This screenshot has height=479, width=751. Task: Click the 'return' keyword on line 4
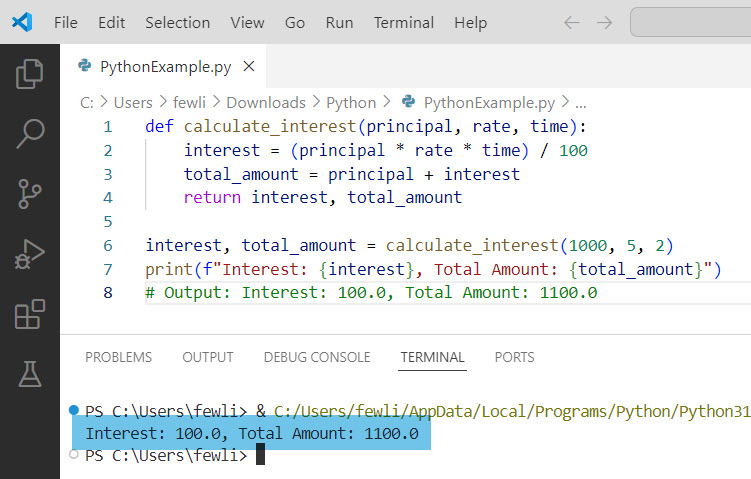[x=212, y=197]
